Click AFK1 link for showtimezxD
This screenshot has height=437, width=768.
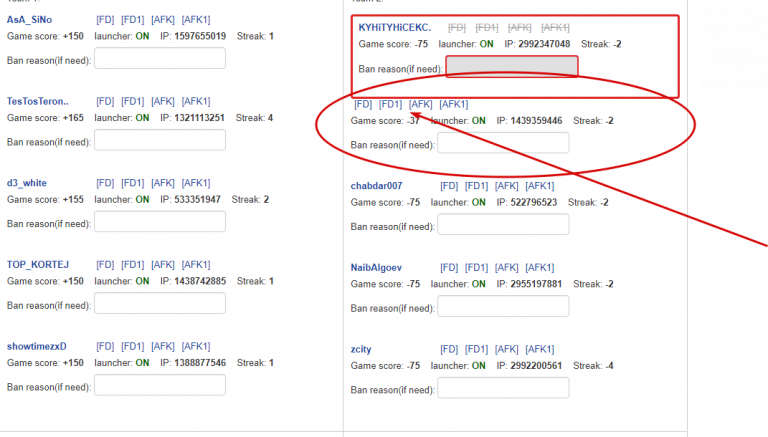pos(196,346)
